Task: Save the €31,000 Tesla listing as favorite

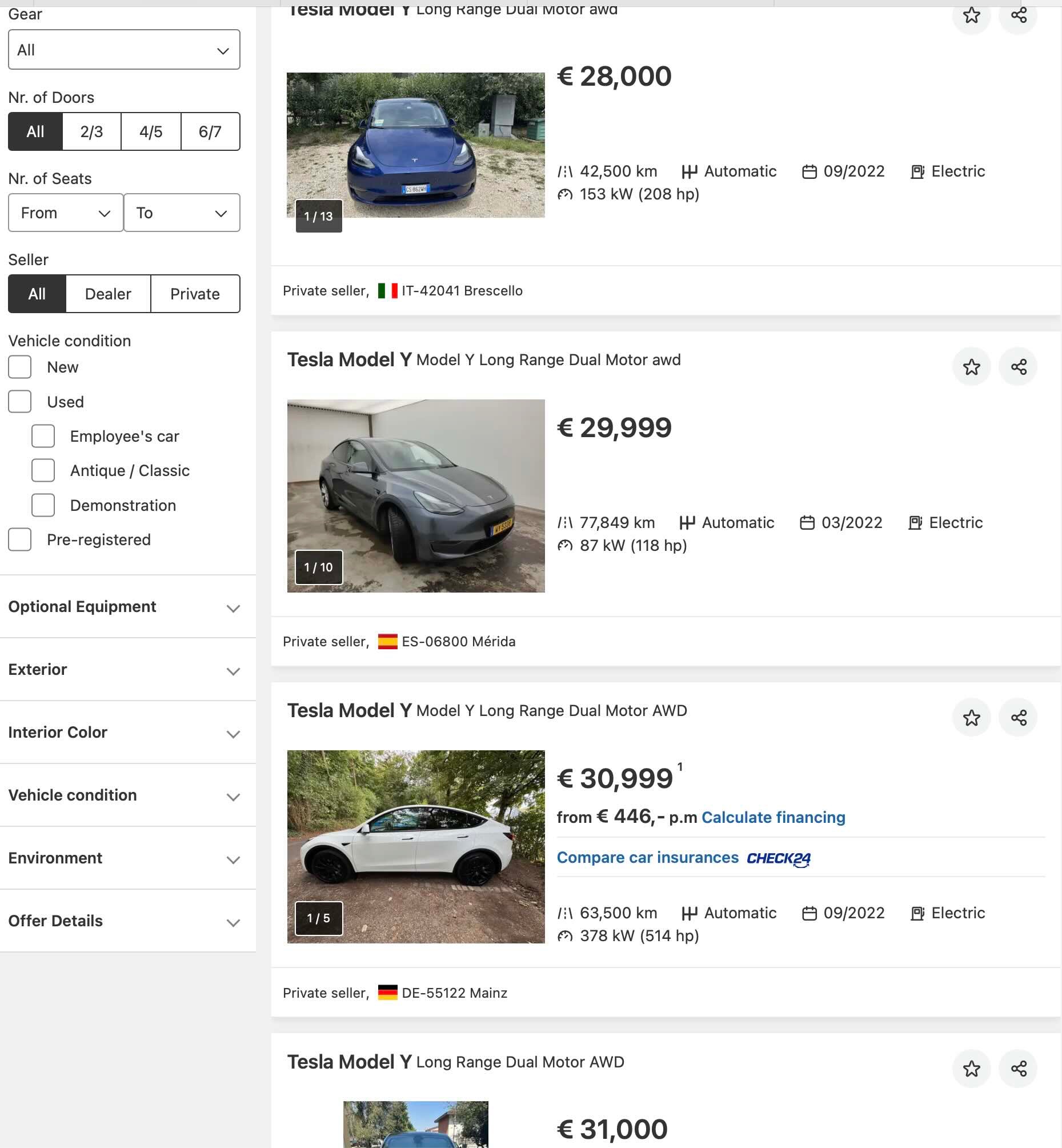Action: pos(971,1069)
